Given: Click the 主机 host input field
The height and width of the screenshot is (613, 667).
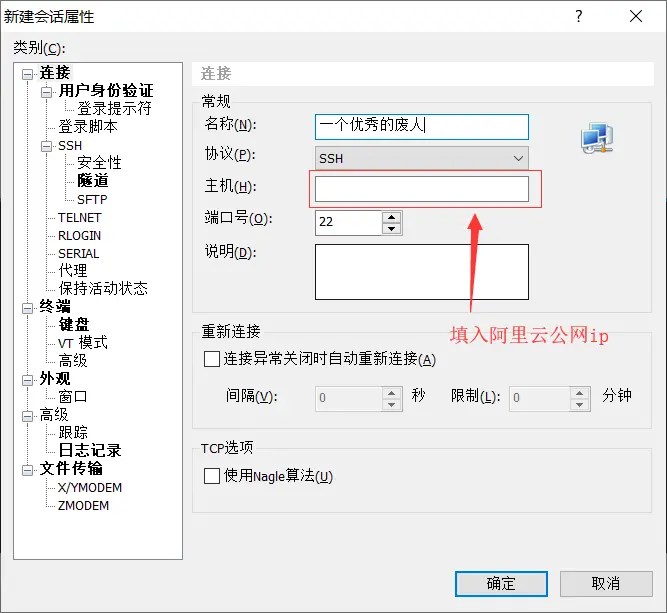Looking at the screenshot, I should point(422,189).
